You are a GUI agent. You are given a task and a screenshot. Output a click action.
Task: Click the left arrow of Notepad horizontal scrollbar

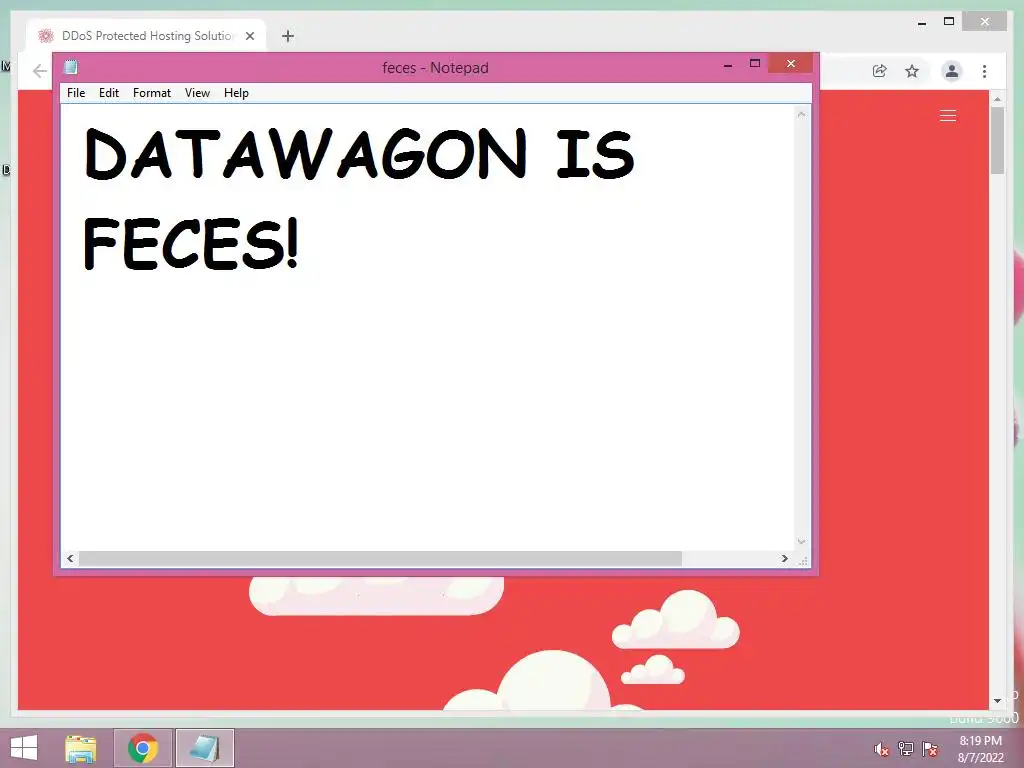click(70, 558)
